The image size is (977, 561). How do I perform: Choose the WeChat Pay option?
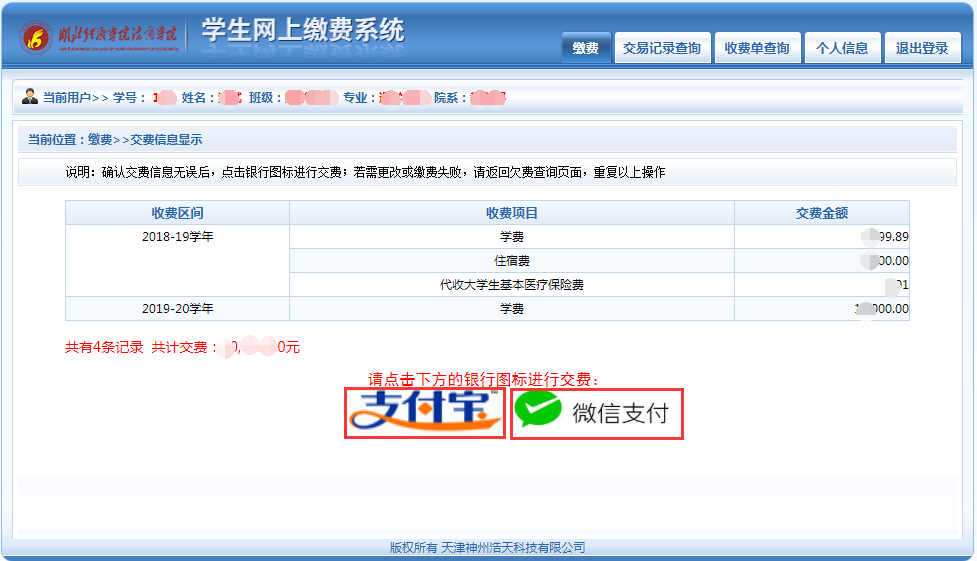point(597,413)
